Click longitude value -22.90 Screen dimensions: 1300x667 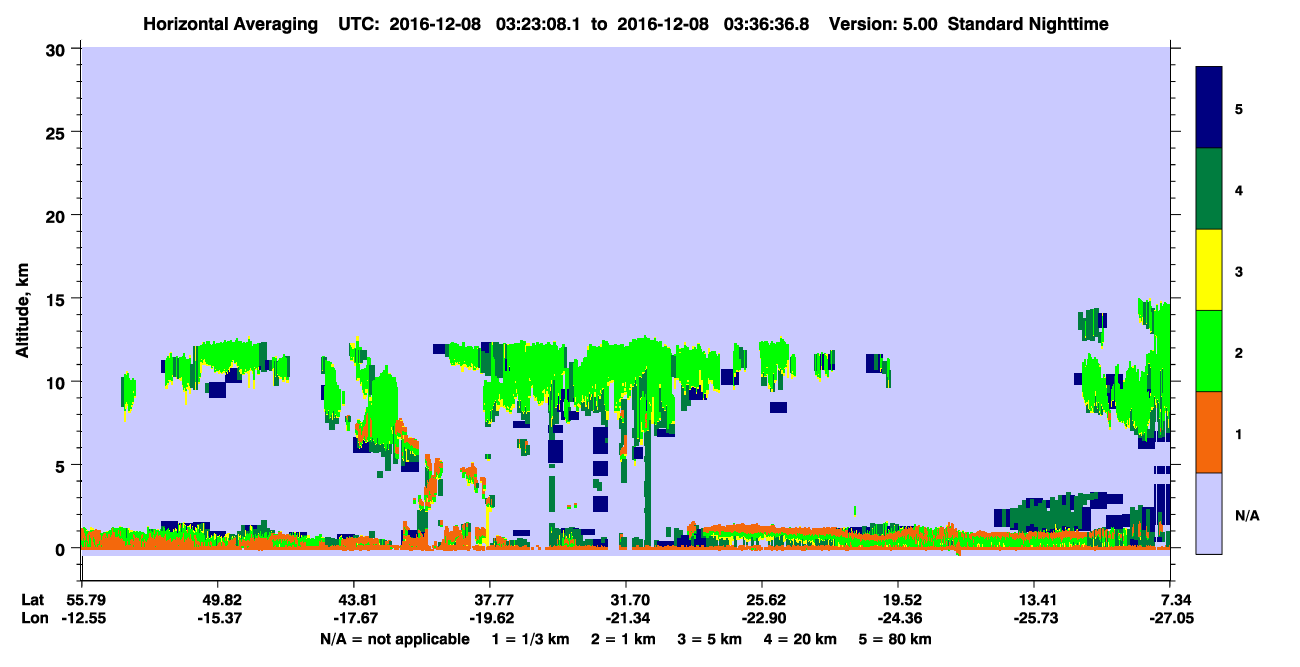pos(762,619)
